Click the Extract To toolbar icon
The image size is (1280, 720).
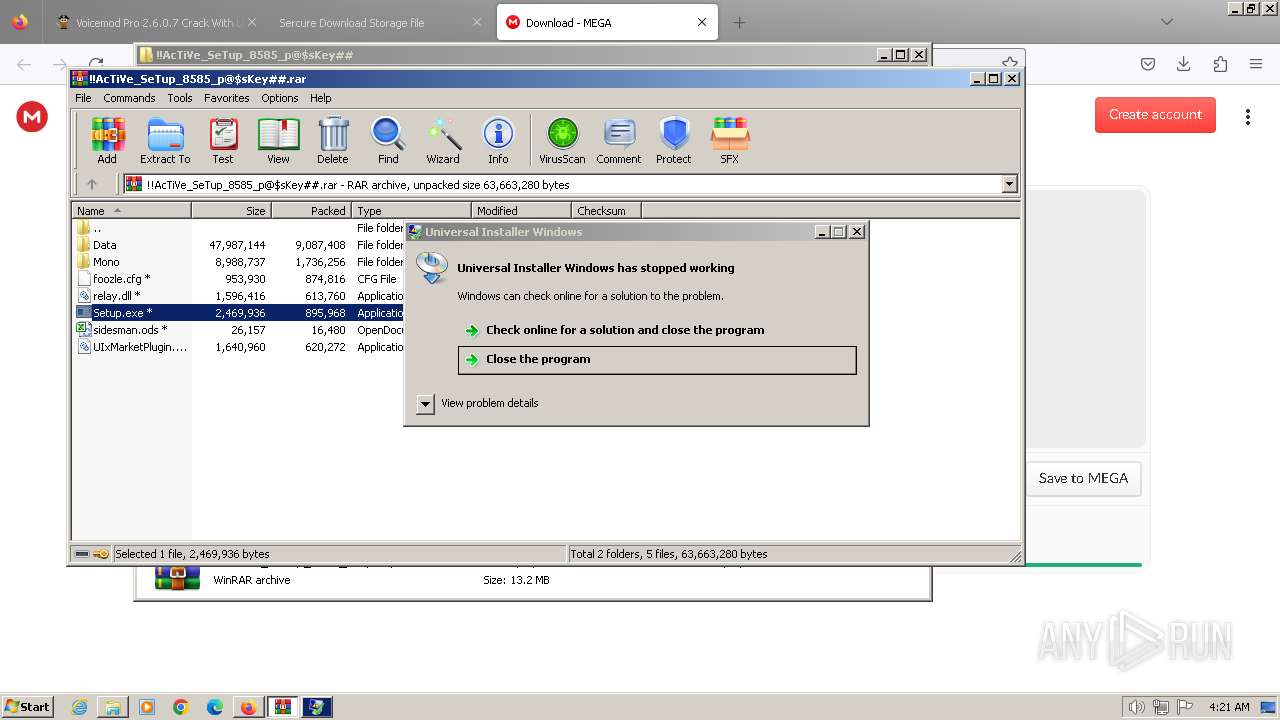point(165,140)
